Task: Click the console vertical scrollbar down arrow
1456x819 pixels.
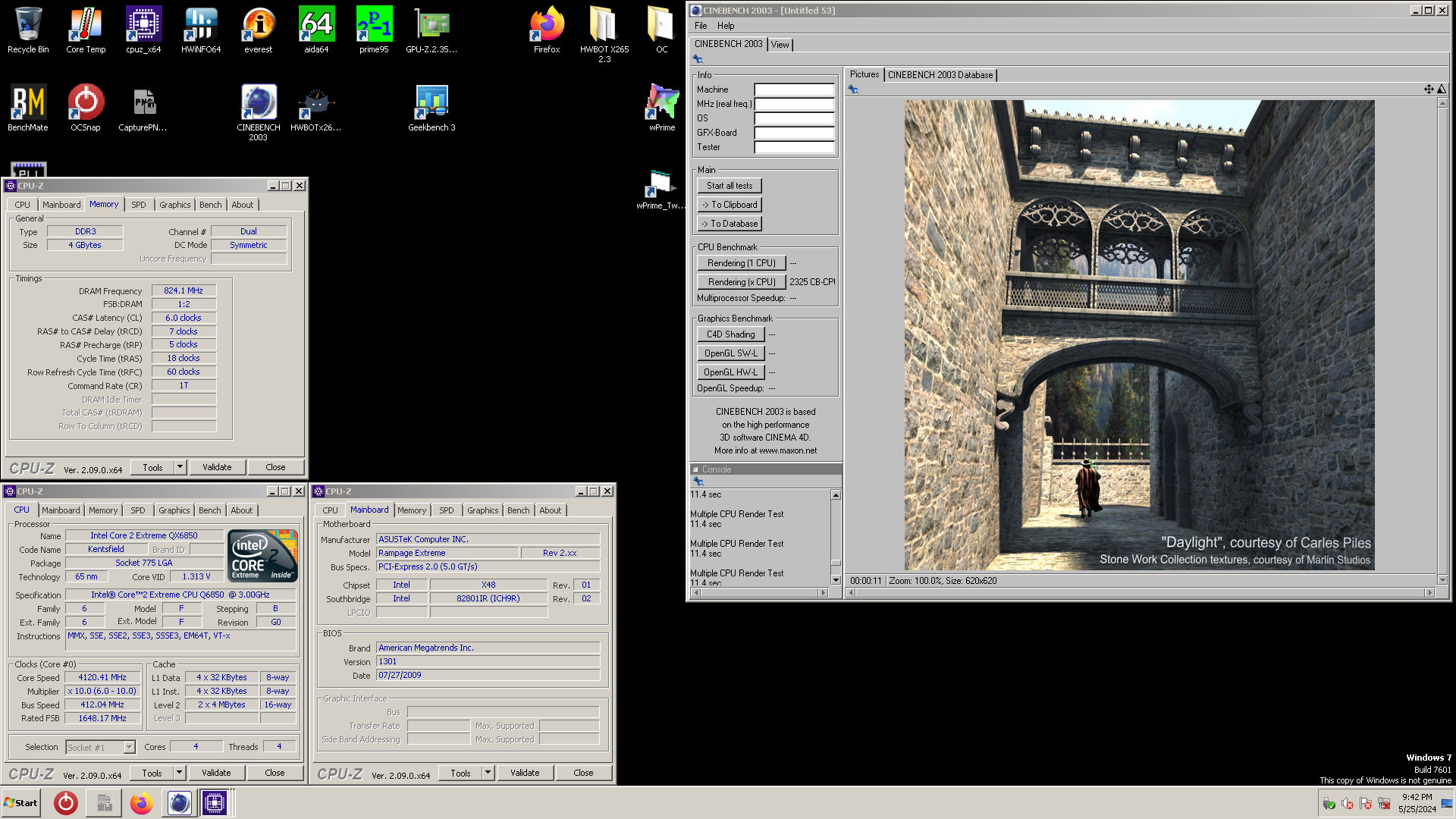Action: [836, 580]
